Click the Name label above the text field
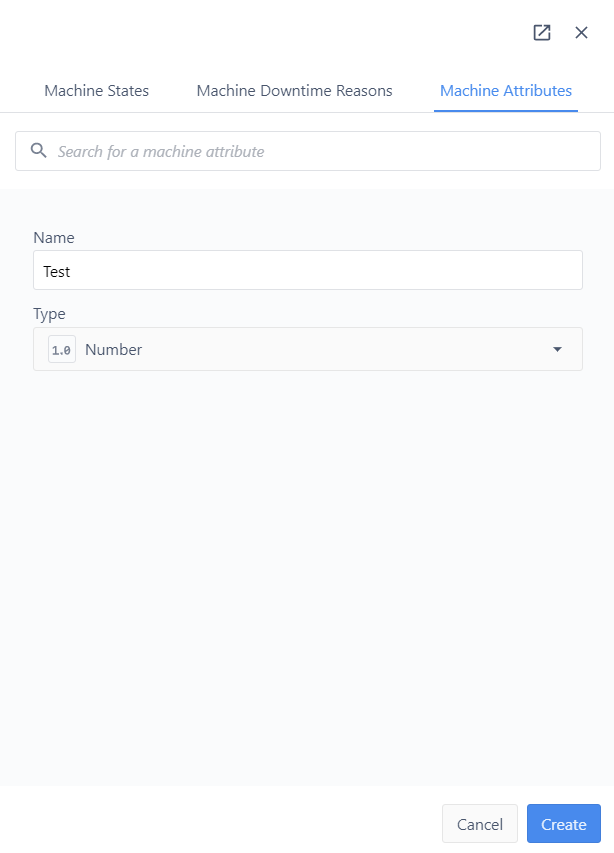The height and width of the screenshot is (853, 614). pos(53,237)
